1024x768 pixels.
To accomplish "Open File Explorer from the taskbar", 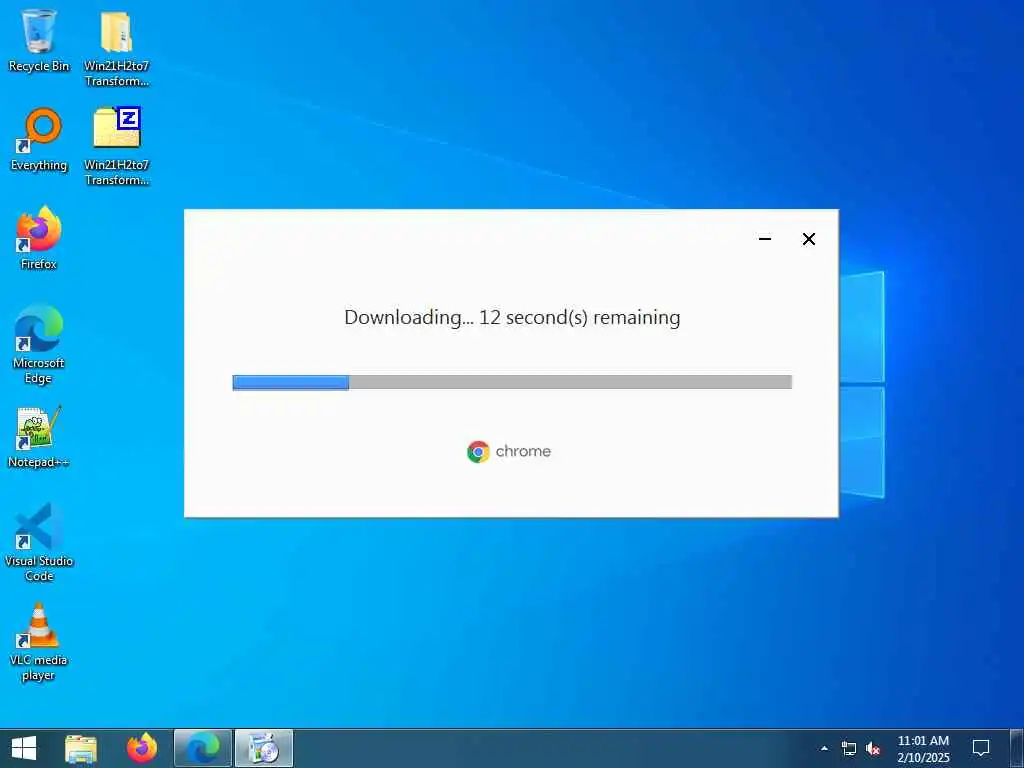I will click(x=81, y=748).
